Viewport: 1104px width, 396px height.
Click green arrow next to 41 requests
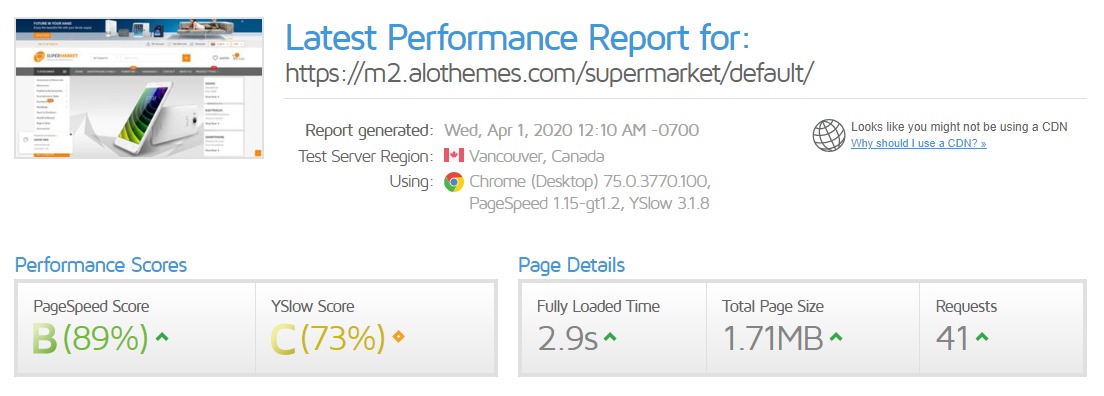(x=981, y=337)
